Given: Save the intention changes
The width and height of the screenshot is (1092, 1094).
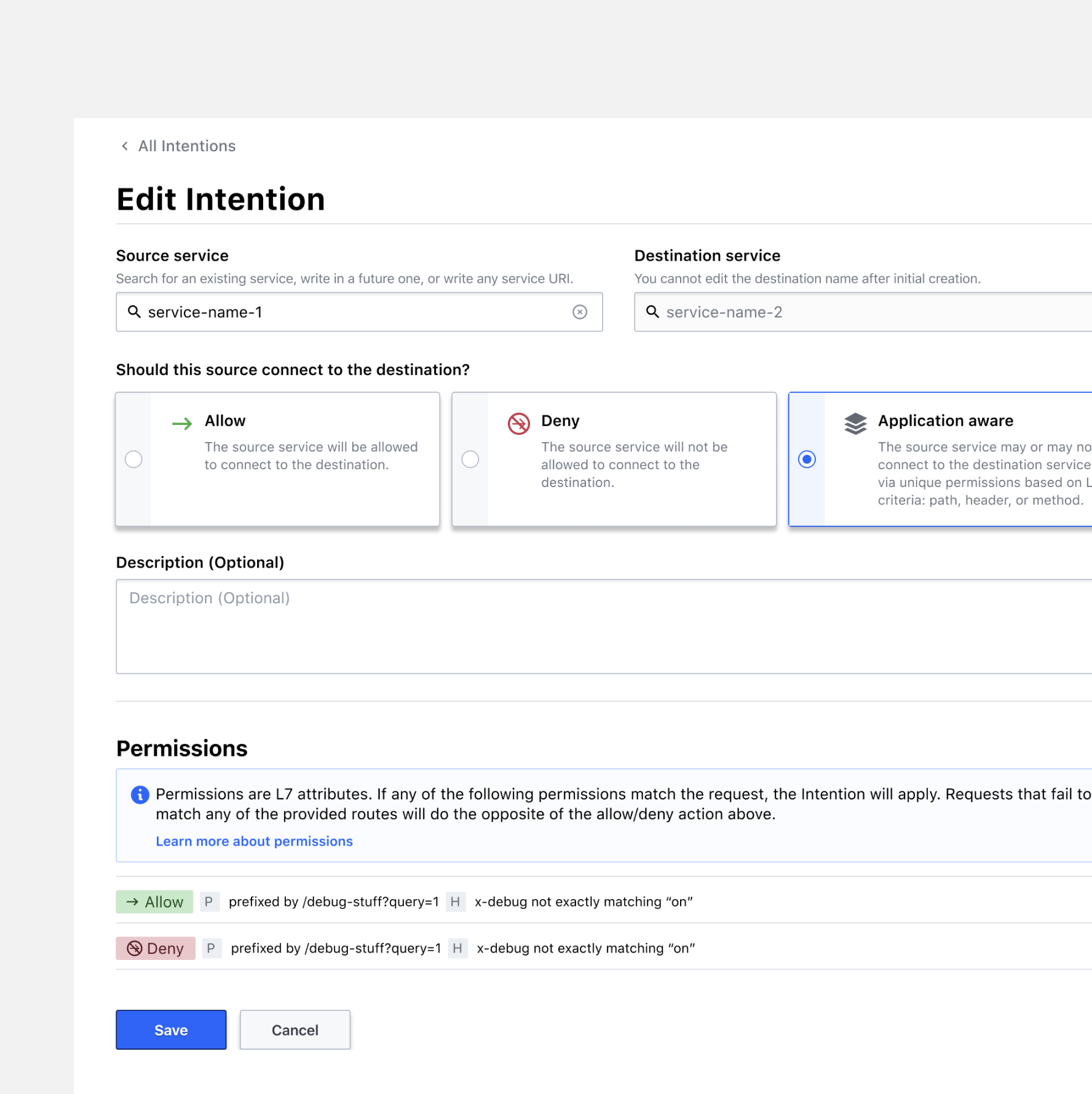Looking at the screenshot, I should pos(171,1030).
